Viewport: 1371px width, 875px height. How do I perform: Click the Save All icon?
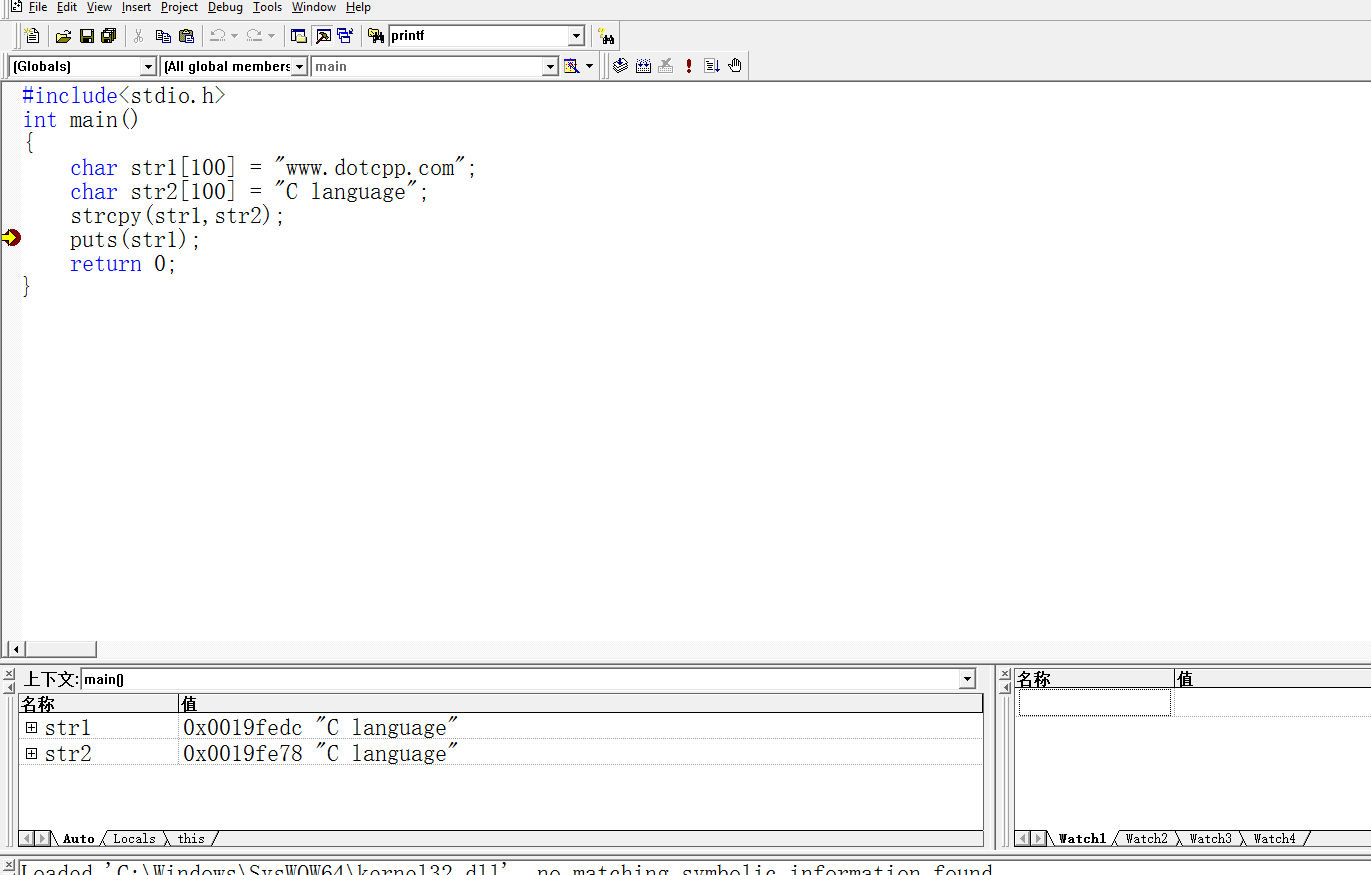click(108, 36)
